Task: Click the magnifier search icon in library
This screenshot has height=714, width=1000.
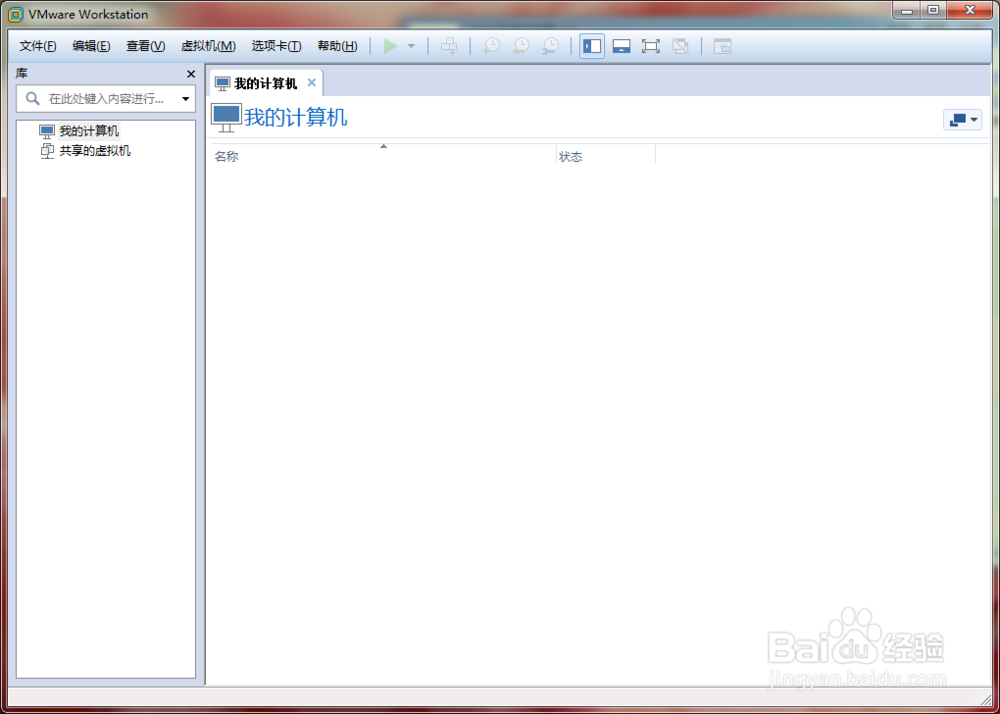Action: [33, 99]
